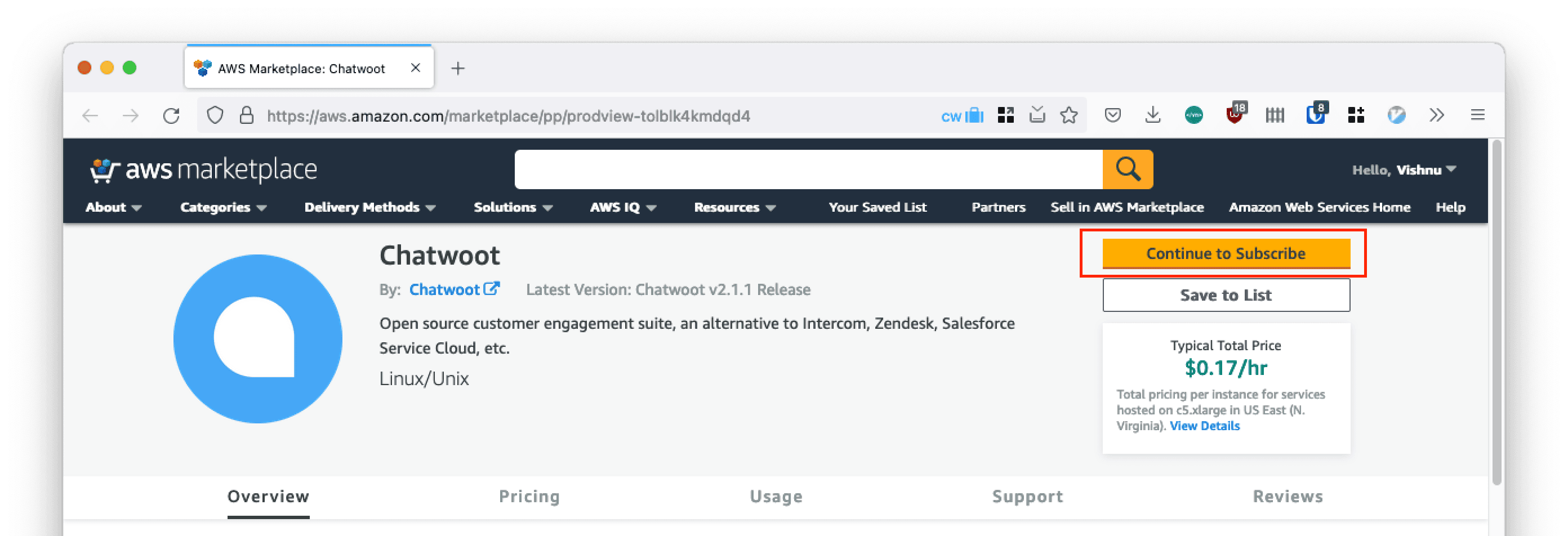
Task: Click the browser back arrow
Action: 90,115
